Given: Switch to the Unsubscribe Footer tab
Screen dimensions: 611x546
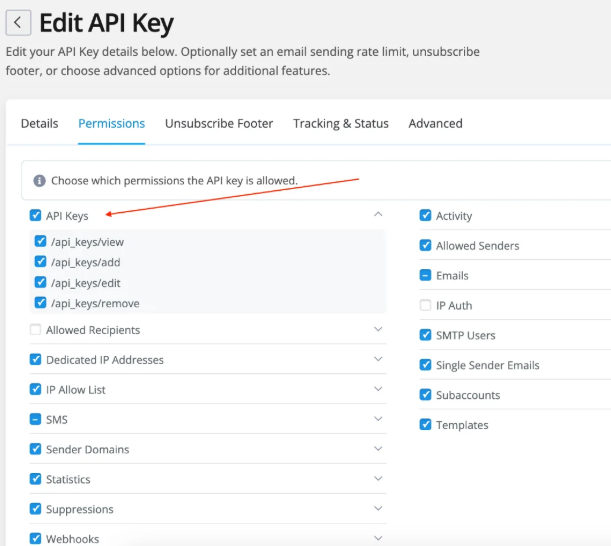Looking at the screenshot, I should tap(219, 124).
